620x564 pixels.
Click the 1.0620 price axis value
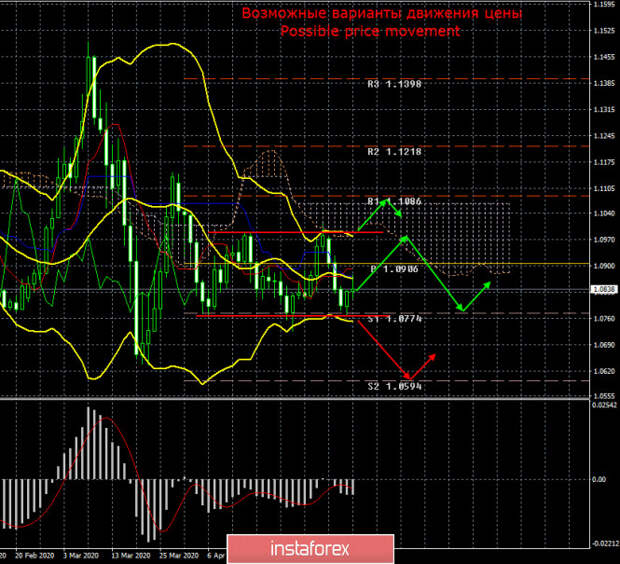[x=604, y=371]
